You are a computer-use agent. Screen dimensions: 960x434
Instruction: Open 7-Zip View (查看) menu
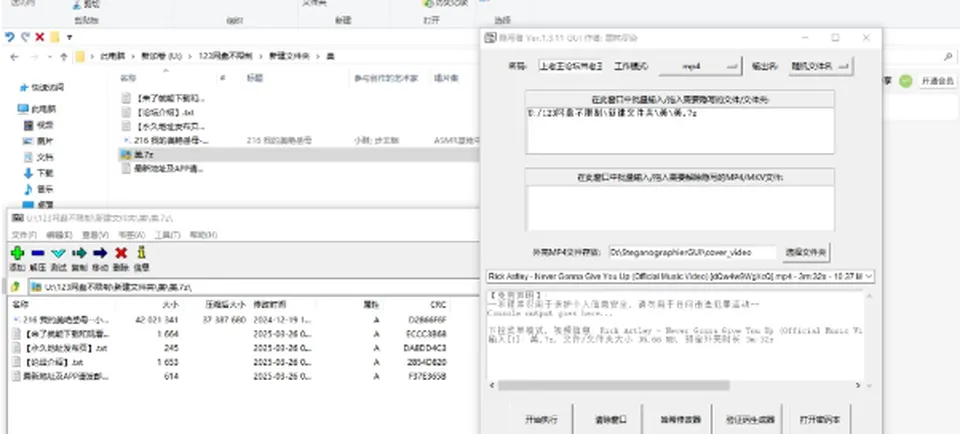click(x=95, y=235)
